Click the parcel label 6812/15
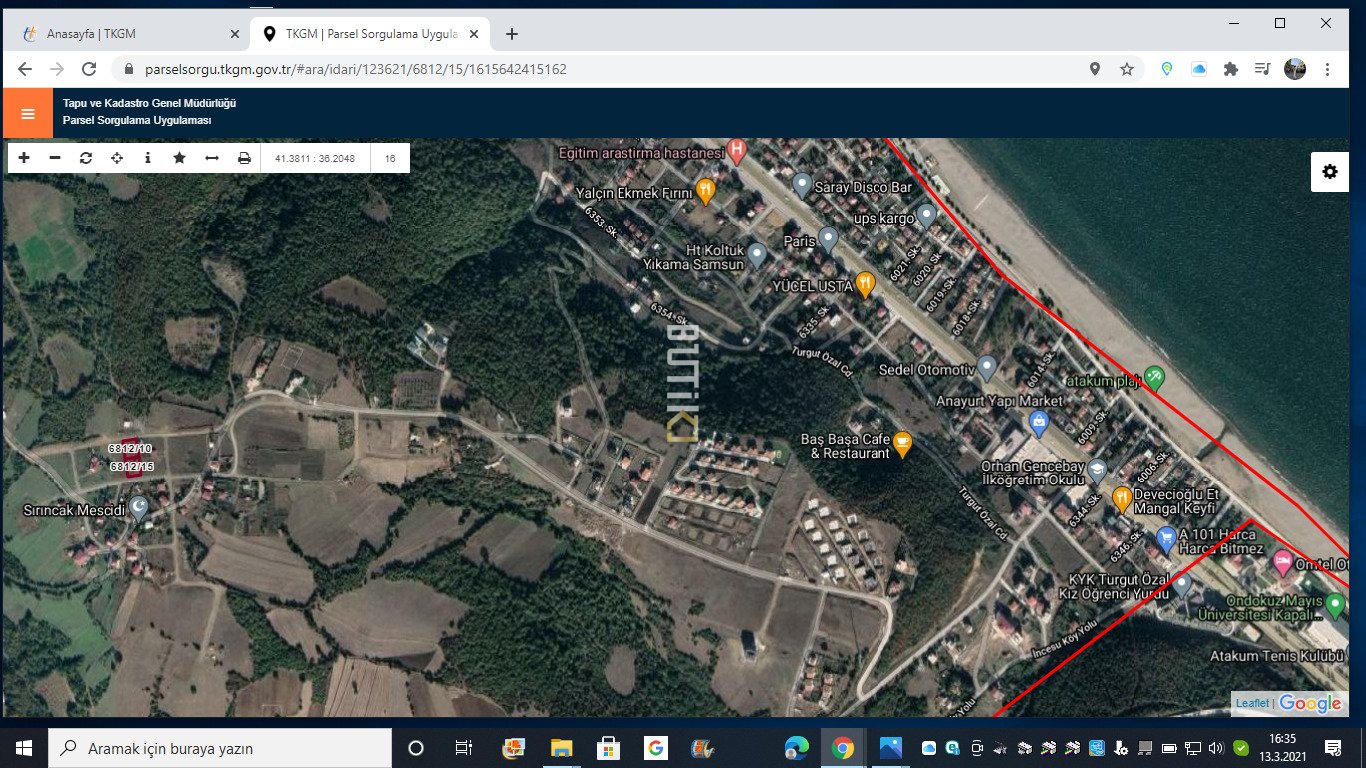The width and height of the screenshot is (1366, 768). pyautogui.click(x=131, y=466)
